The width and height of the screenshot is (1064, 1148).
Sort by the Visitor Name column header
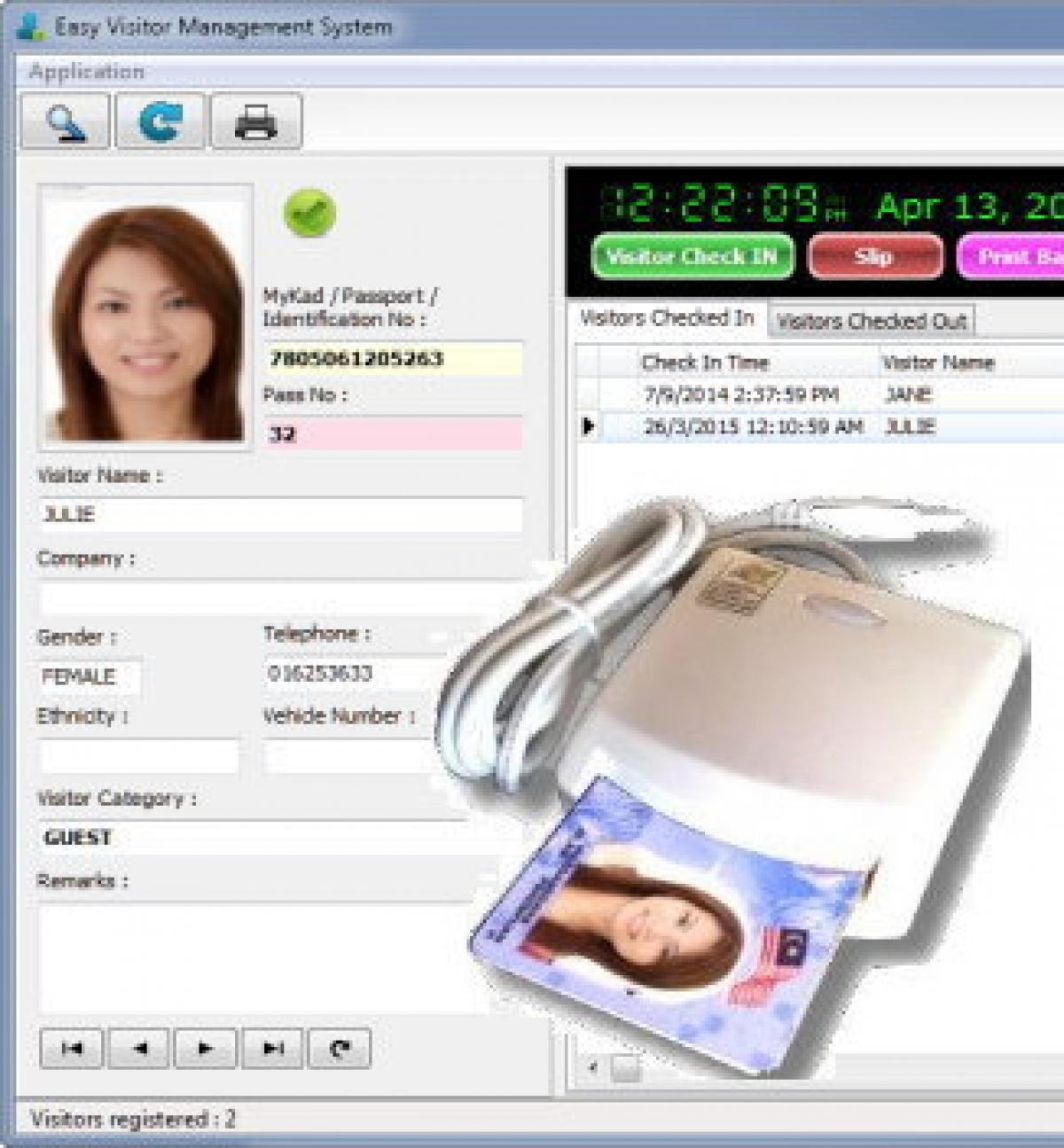pyautogui.click(x=972, y=363)
